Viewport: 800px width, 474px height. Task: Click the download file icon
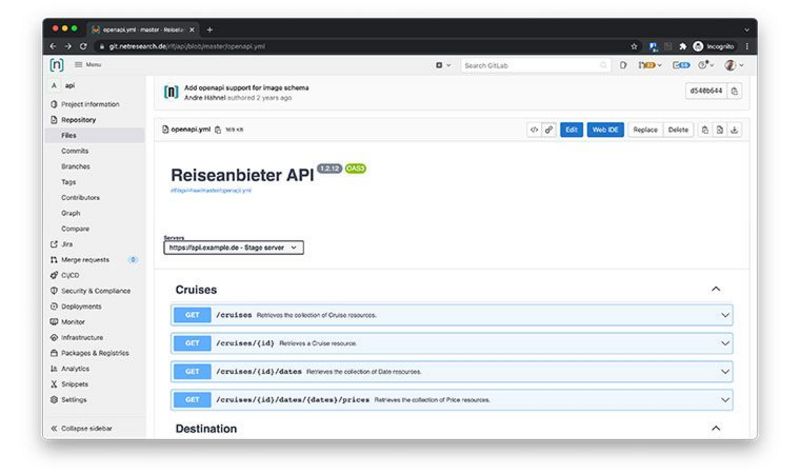tap(734, 129)
